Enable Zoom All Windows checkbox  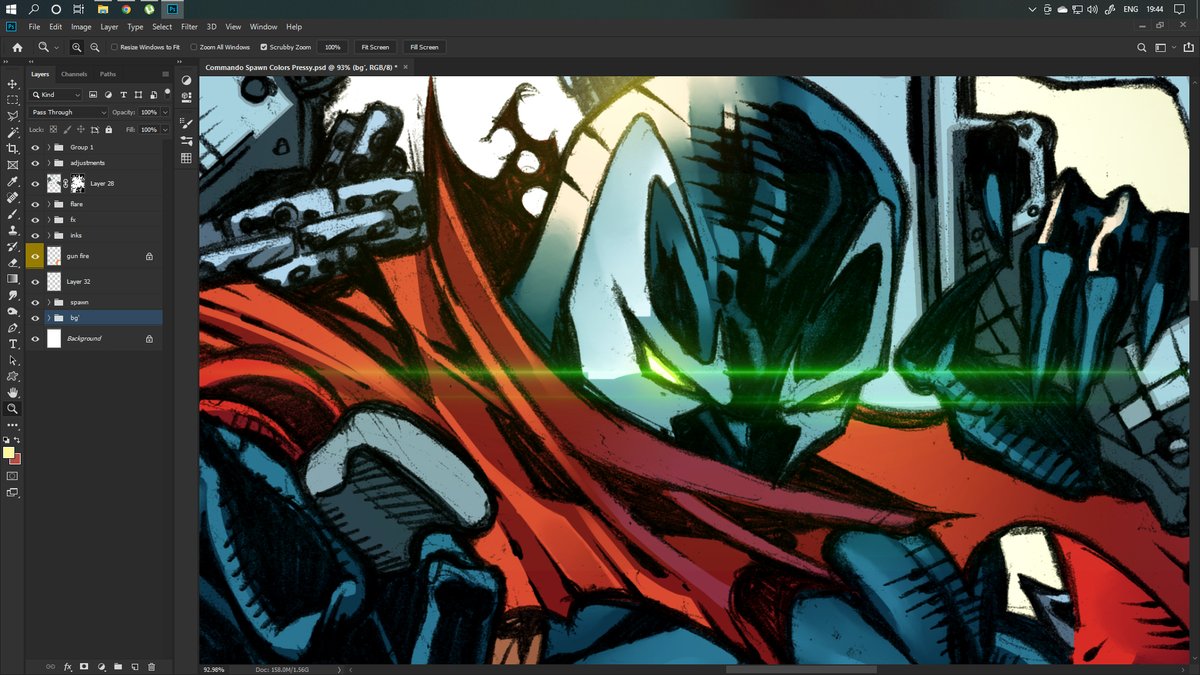coord(193,47)
